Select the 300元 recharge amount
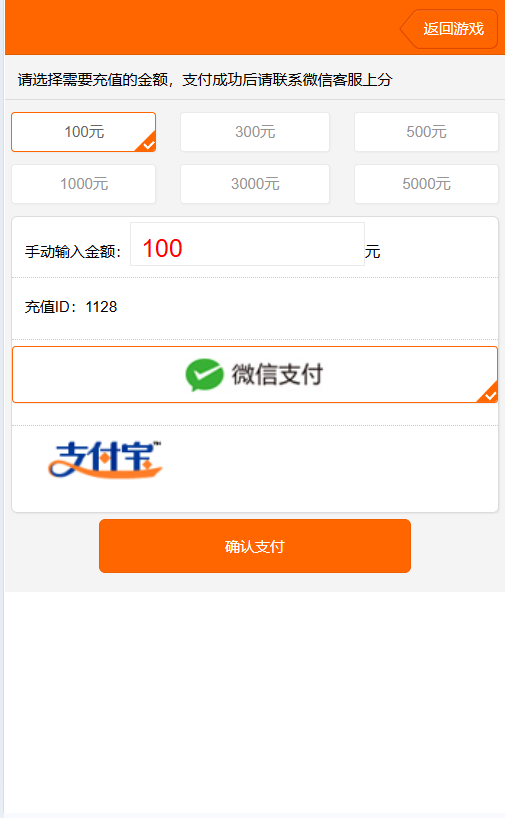This screenshot has height=818, width=505. 255,132
